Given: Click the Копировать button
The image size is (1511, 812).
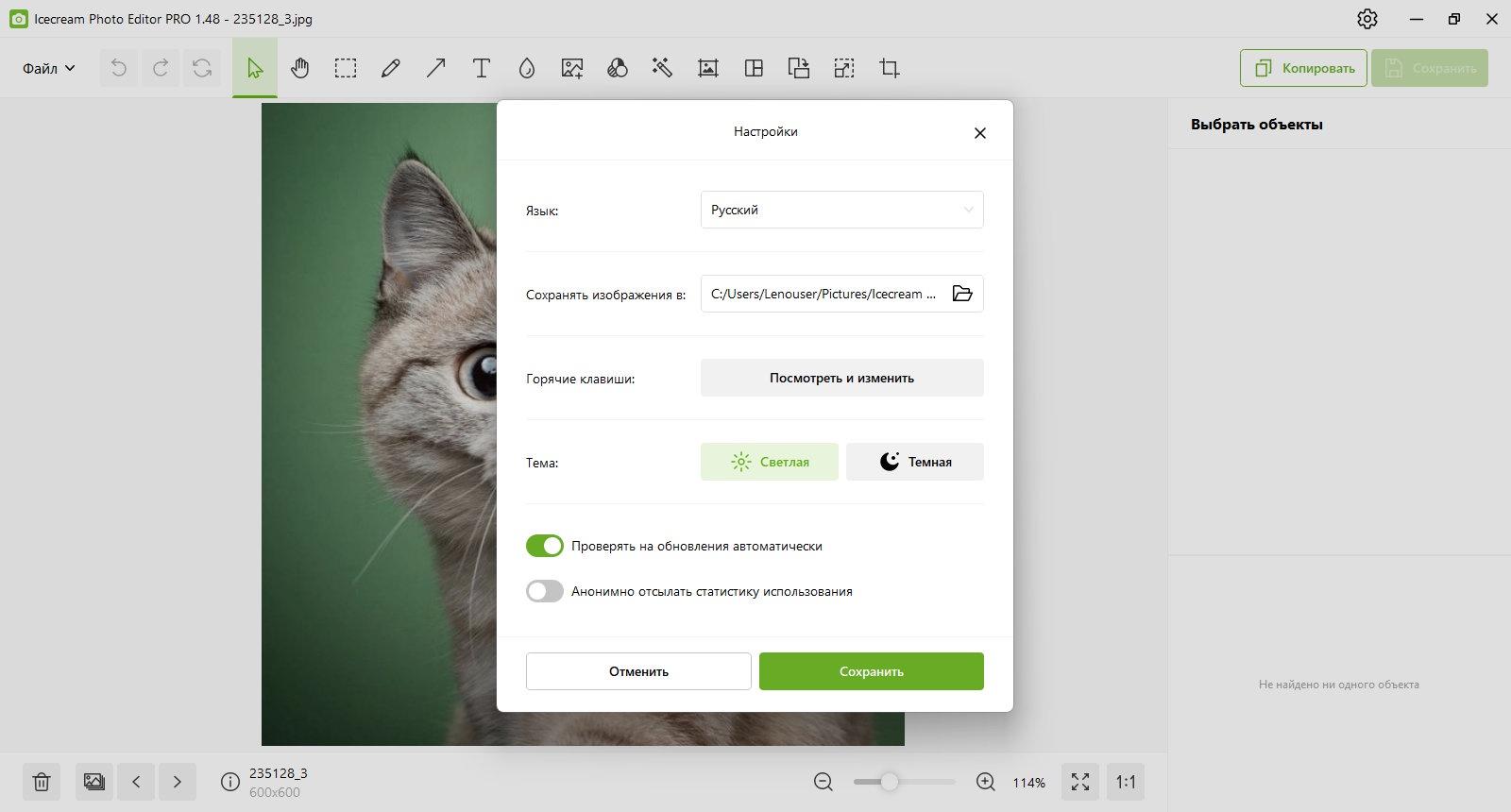Looking at the screenshot, I should [x=1303, y=68].
